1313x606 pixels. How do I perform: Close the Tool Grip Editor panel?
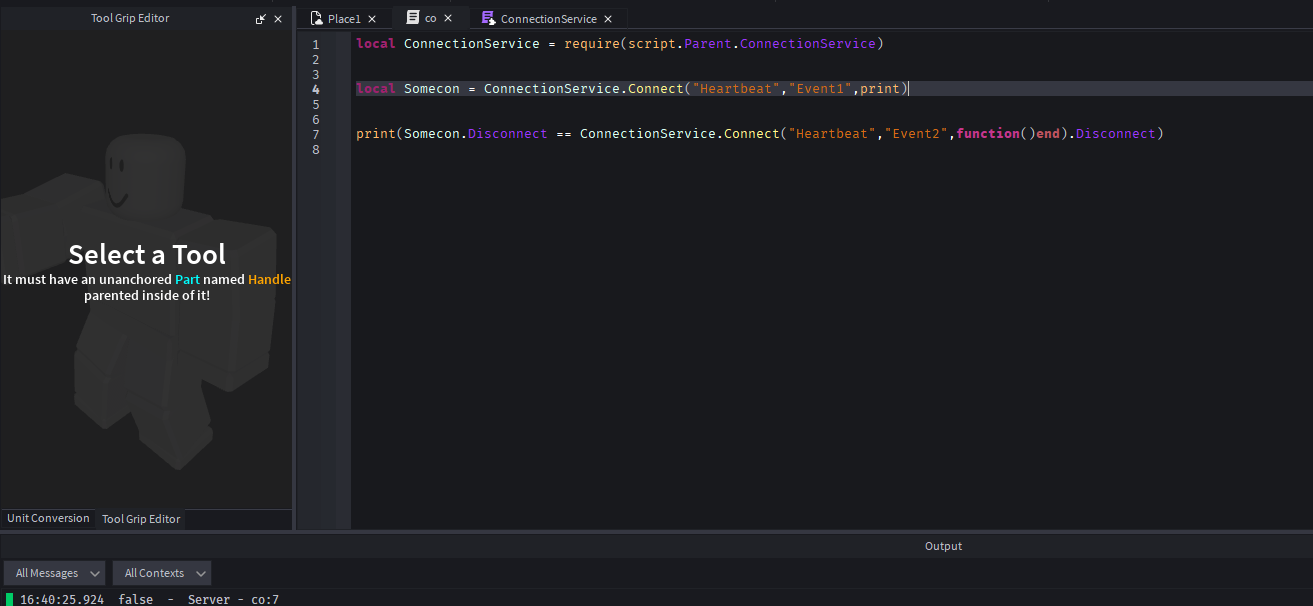(278, 19)
